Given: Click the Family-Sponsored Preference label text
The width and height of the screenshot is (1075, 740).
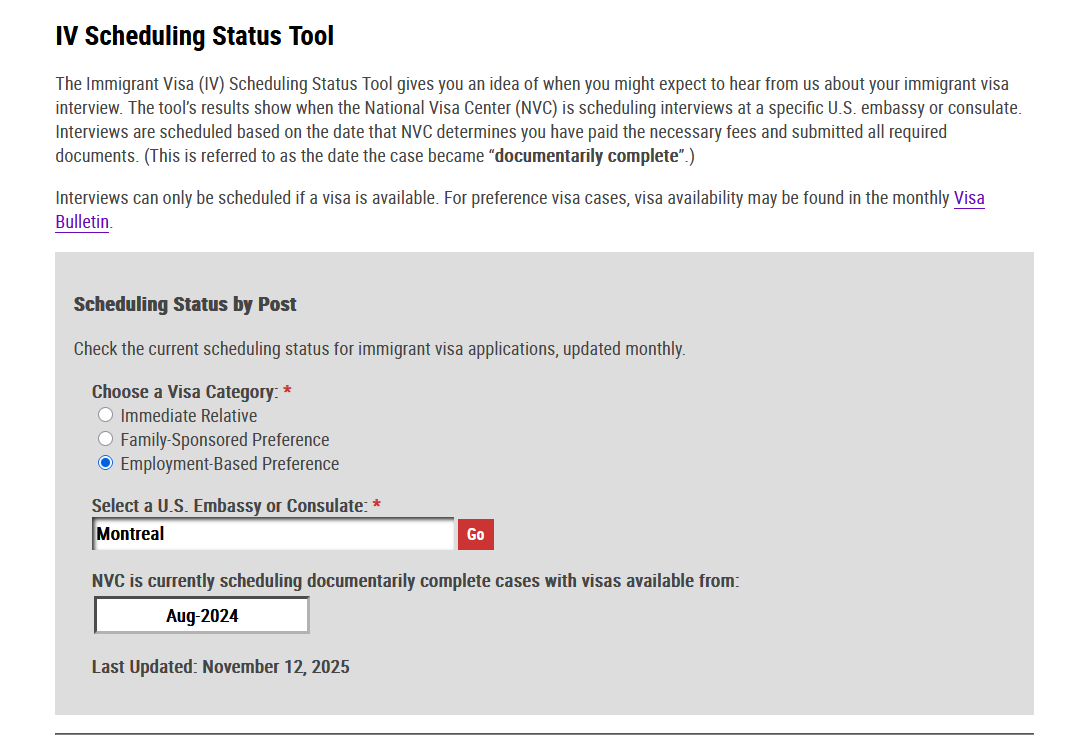Looking at the screenshot, I should [x=224, y=440].
